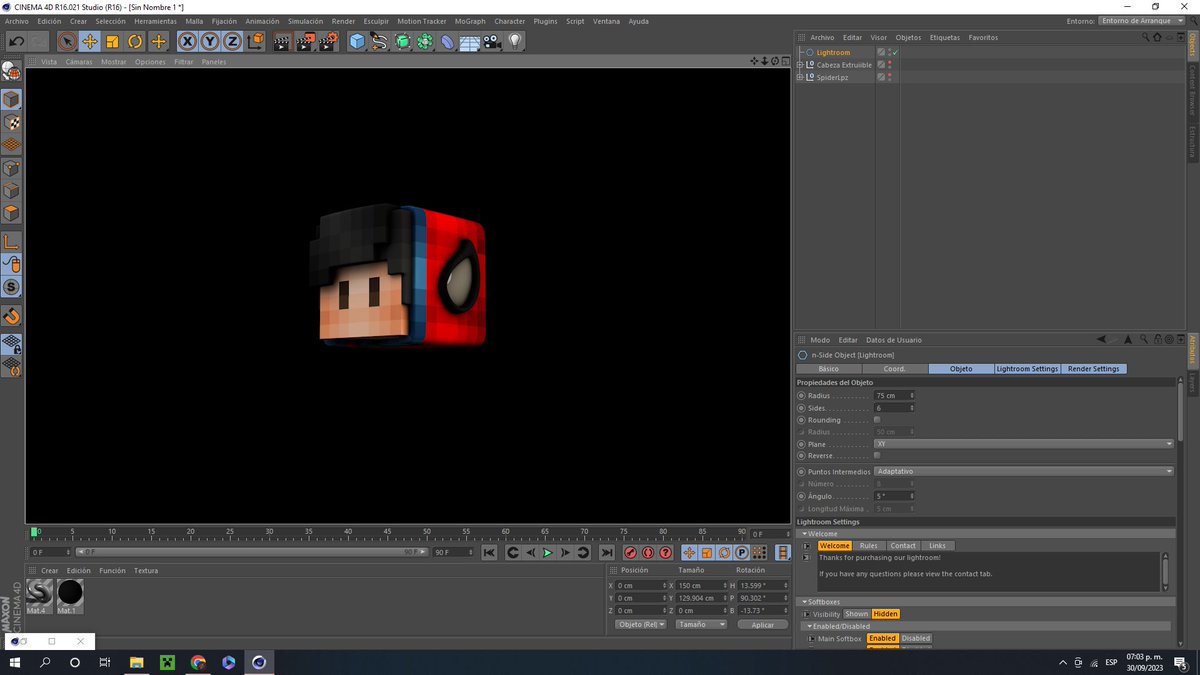The height and width of the screenshot is (675, 1200).
Task: Add a Cube primitive object
Action: (x=357, y=41)
